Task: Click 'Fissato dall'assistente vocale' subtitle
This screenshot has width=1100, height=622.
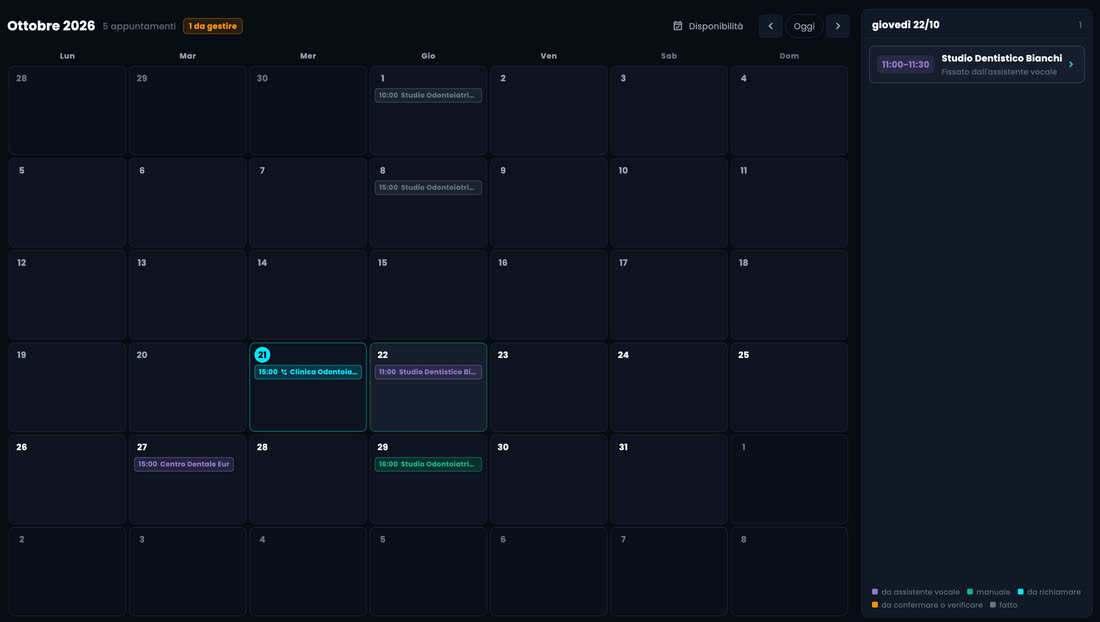Action: coord(999,72)
